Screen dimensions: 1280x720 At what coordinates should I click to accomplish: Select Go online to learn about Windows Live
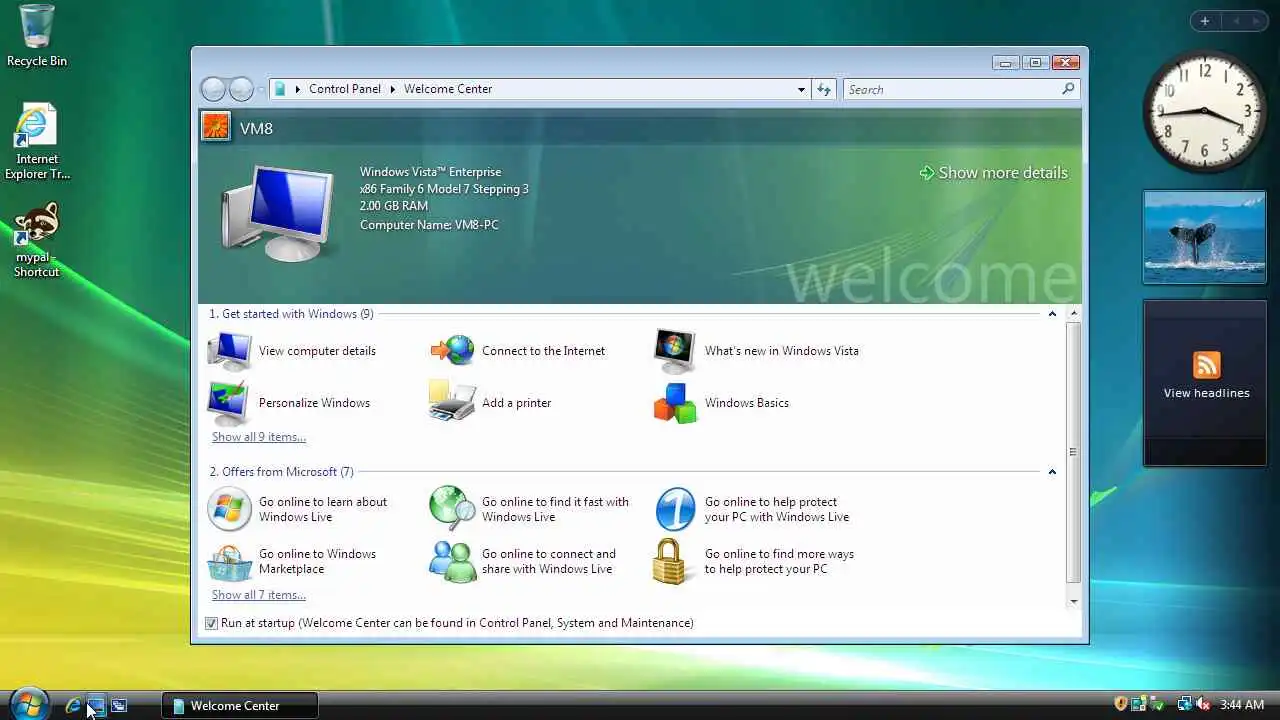(x=297, y=509)
